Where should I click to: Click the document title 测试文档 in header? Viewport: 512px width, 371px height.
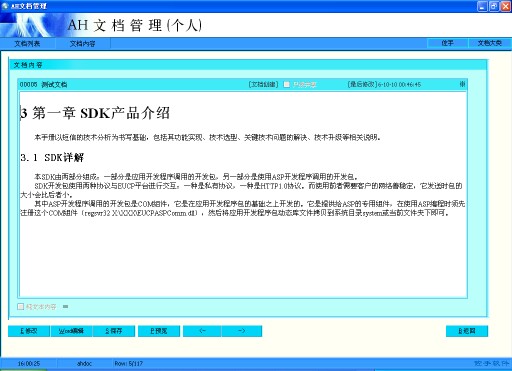(54, 84)
